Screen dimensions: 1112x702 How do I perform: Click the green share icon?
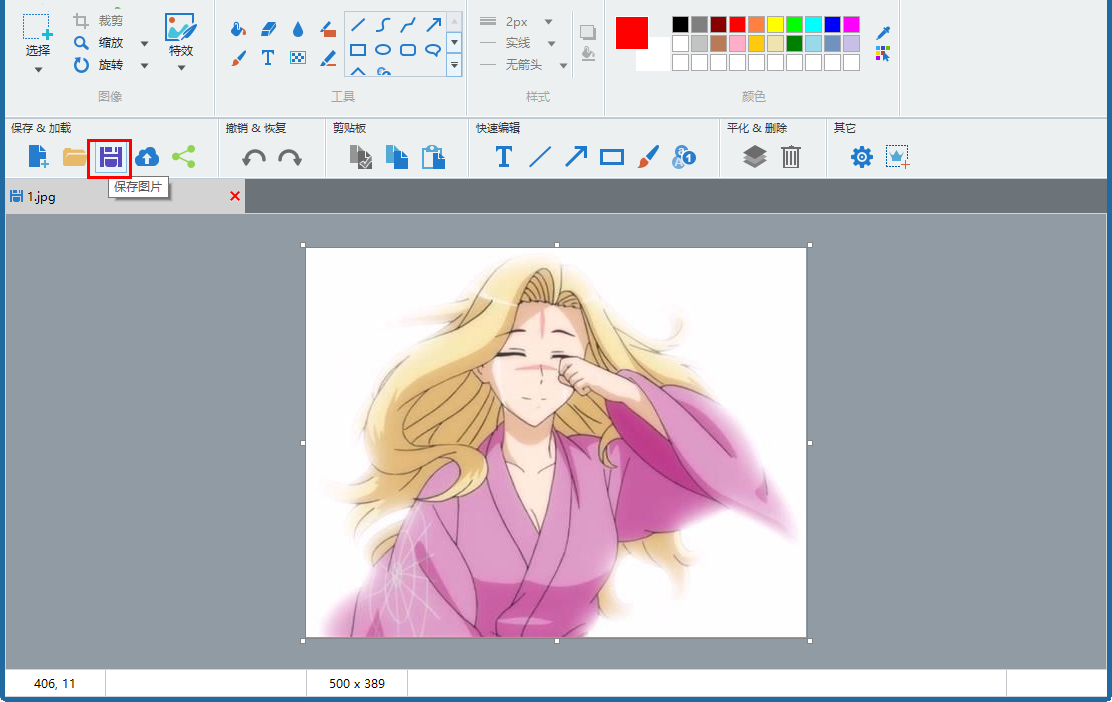tap(184, 157)
